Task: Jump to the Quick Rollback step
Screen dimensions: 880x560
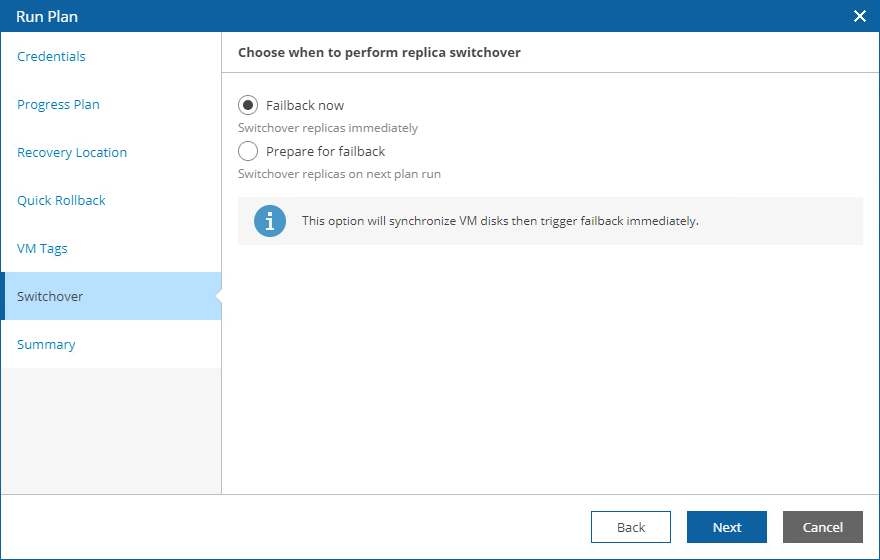Action: [x=61, y=200]
